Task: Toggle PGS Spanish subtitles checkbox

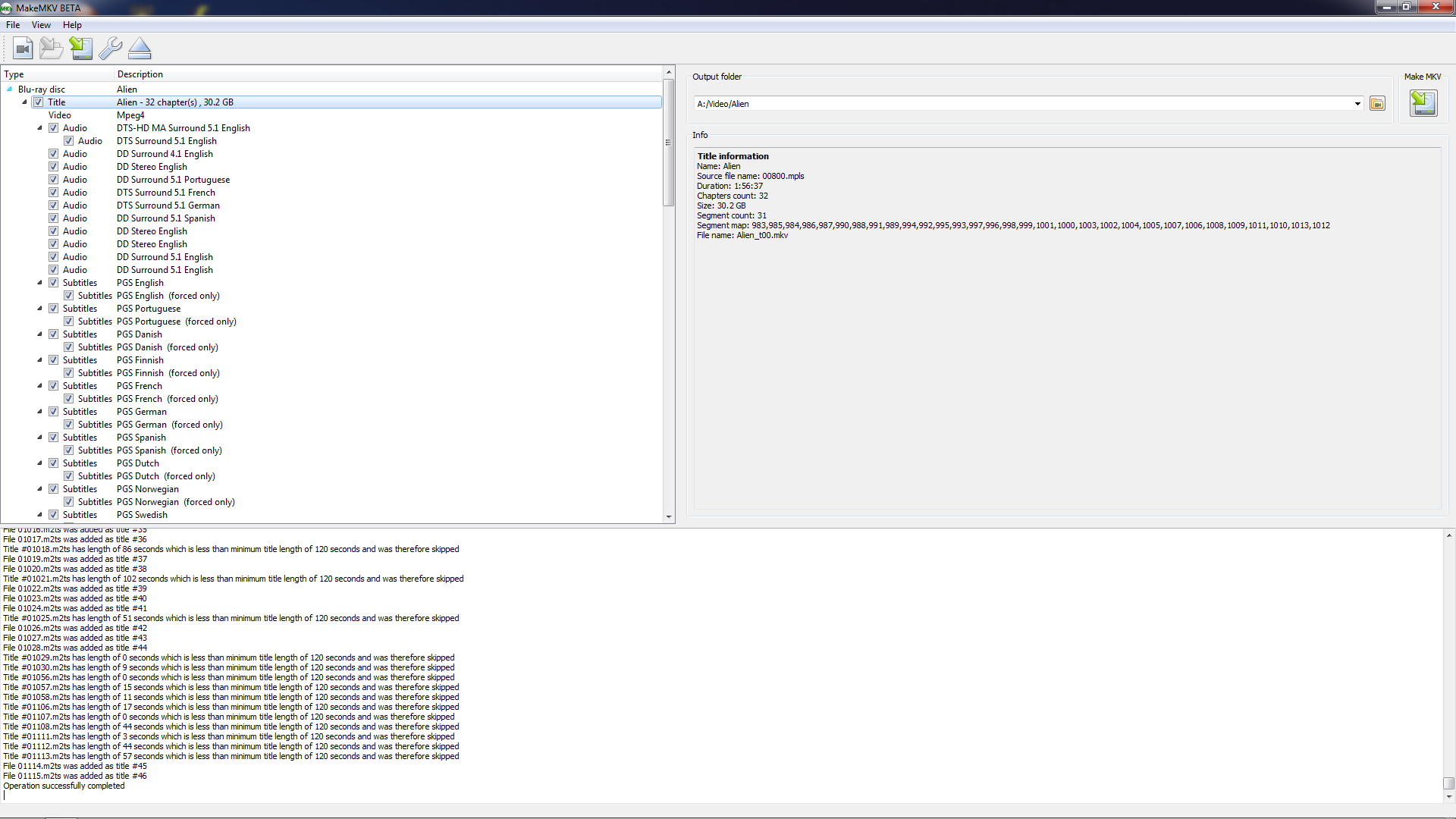Action: coord(54,438)
